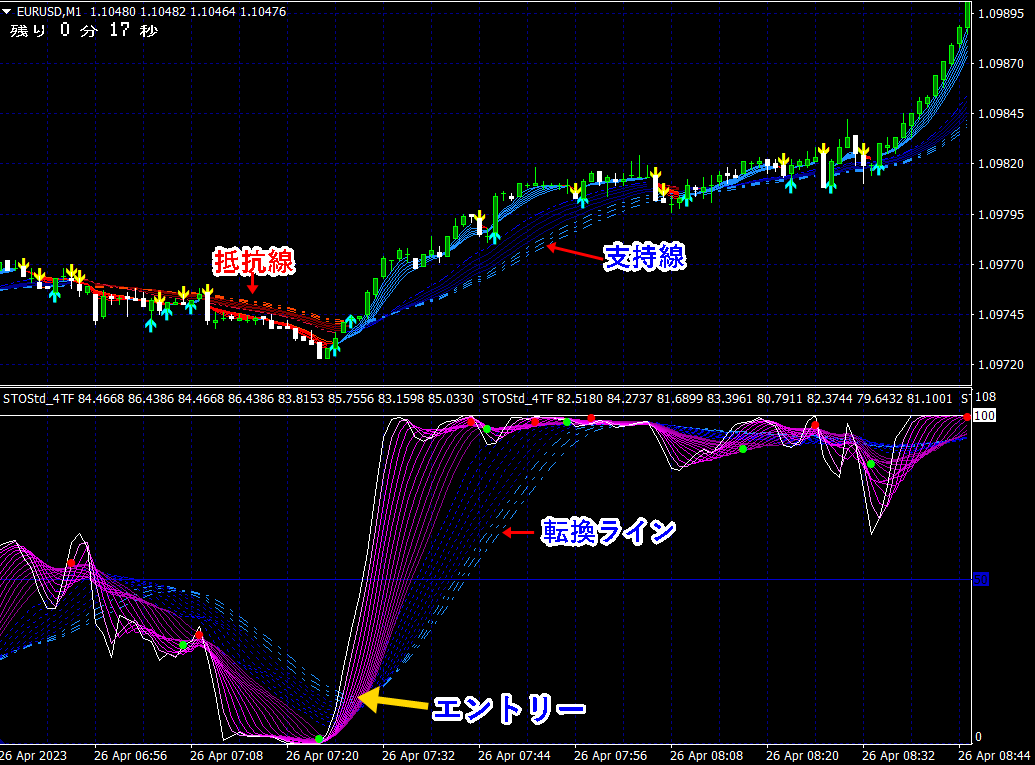Click the 1.09870 price scale label
Image resolution: width=1035 pixels, height=765 pixels.
tap(1001, 64)
